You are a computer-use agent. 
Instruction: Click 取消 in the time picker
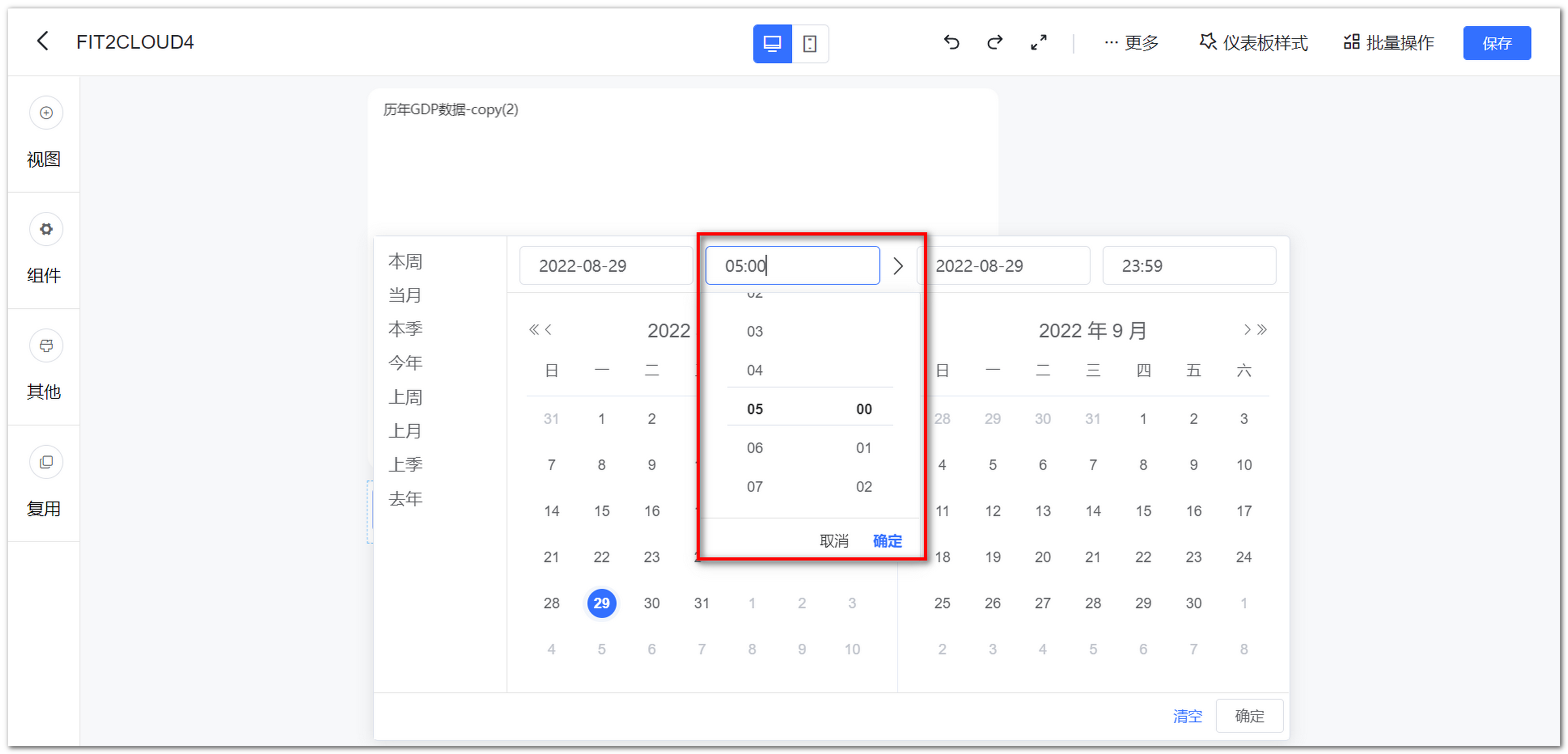click(834, 541)
